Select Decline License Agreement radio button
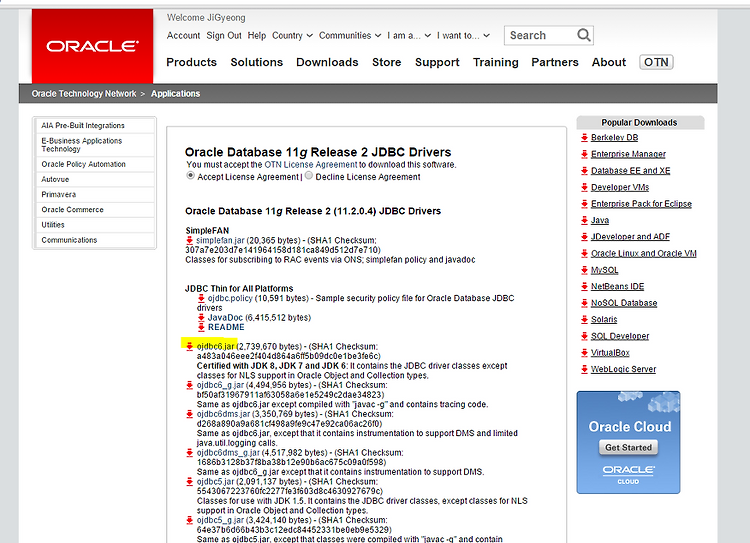 point(309,176)
